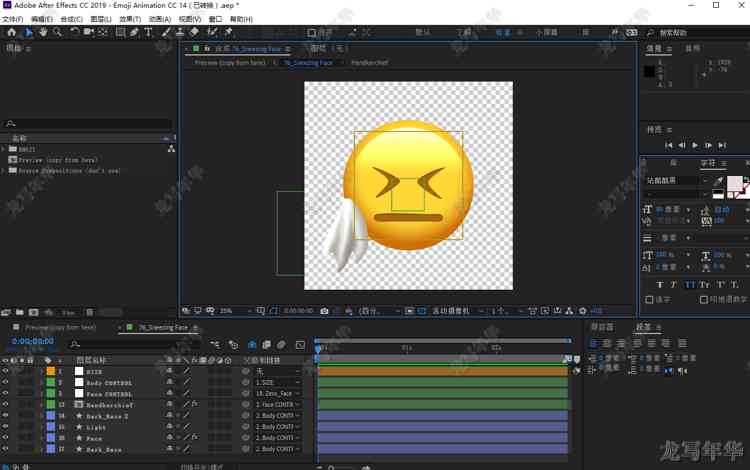Click the SIZE layer orange label color
Viewport: 750px width, 470px height.
[51, 371]
